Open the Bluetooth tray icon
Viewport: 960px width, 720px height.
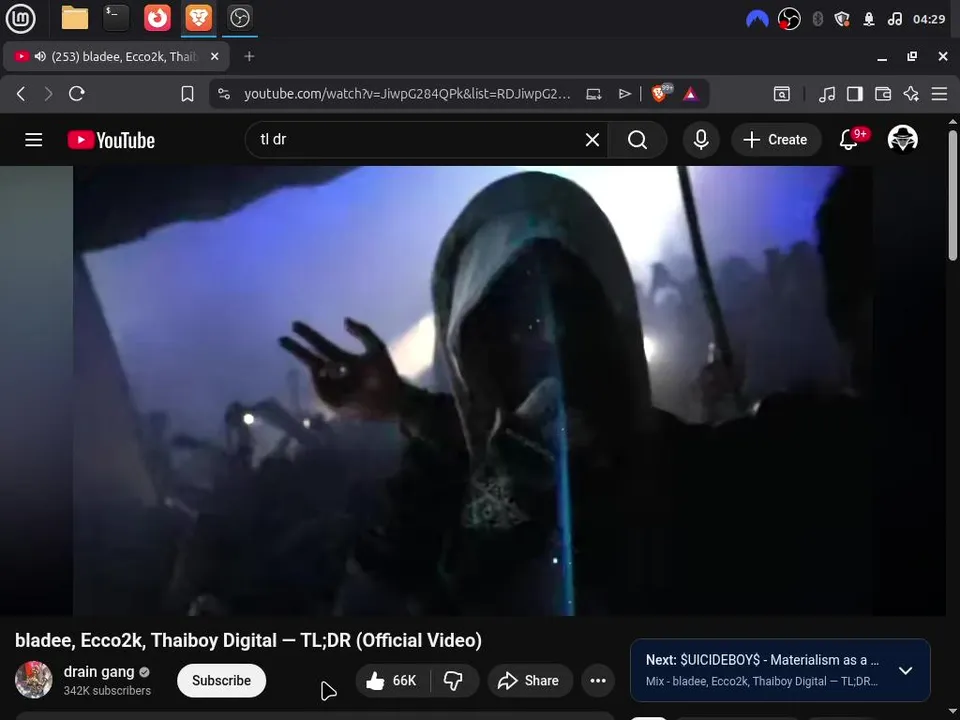(x=817, y=19)
